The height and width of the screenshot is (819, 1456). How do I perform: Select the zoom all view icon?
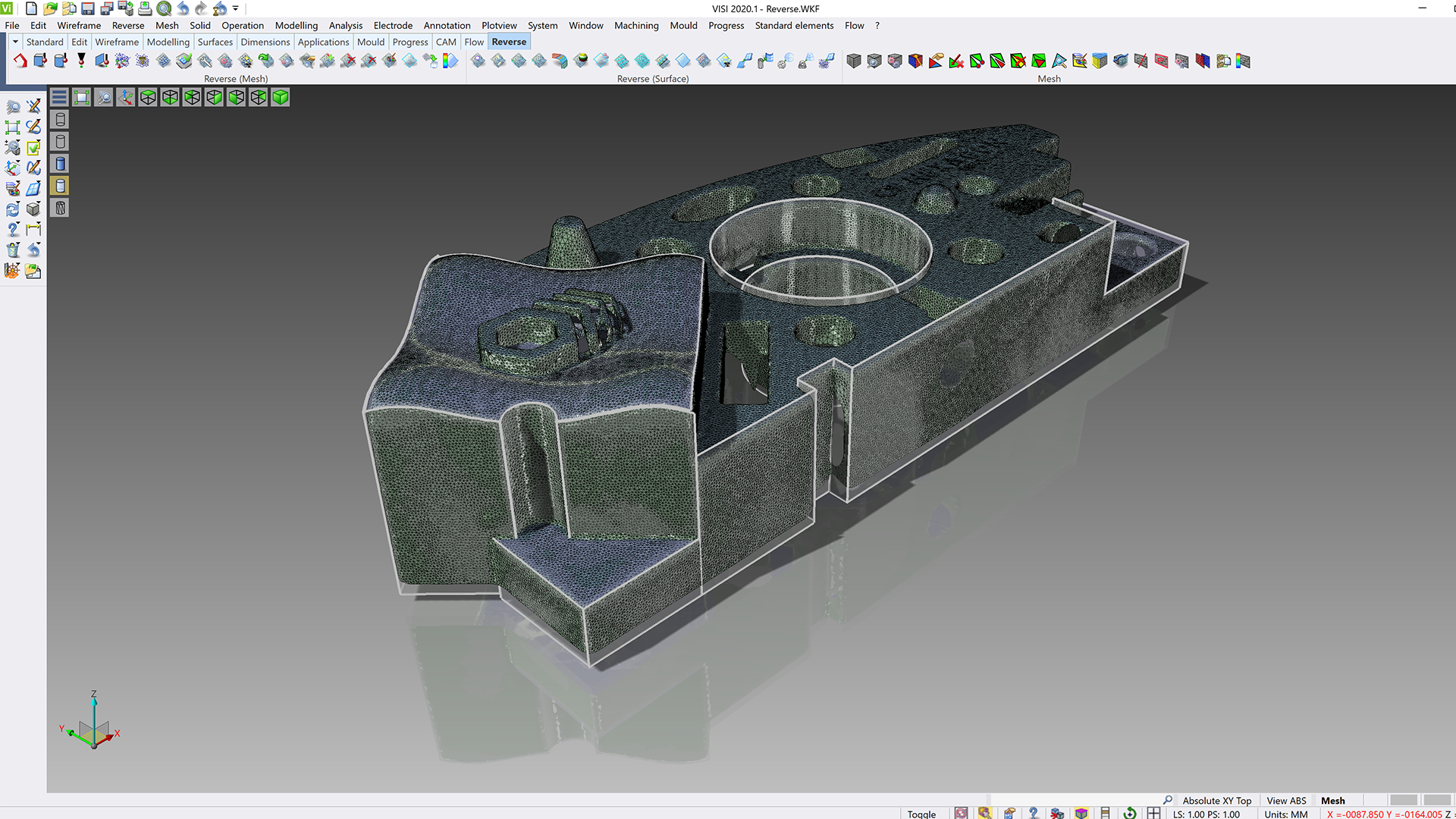[81, 97]
